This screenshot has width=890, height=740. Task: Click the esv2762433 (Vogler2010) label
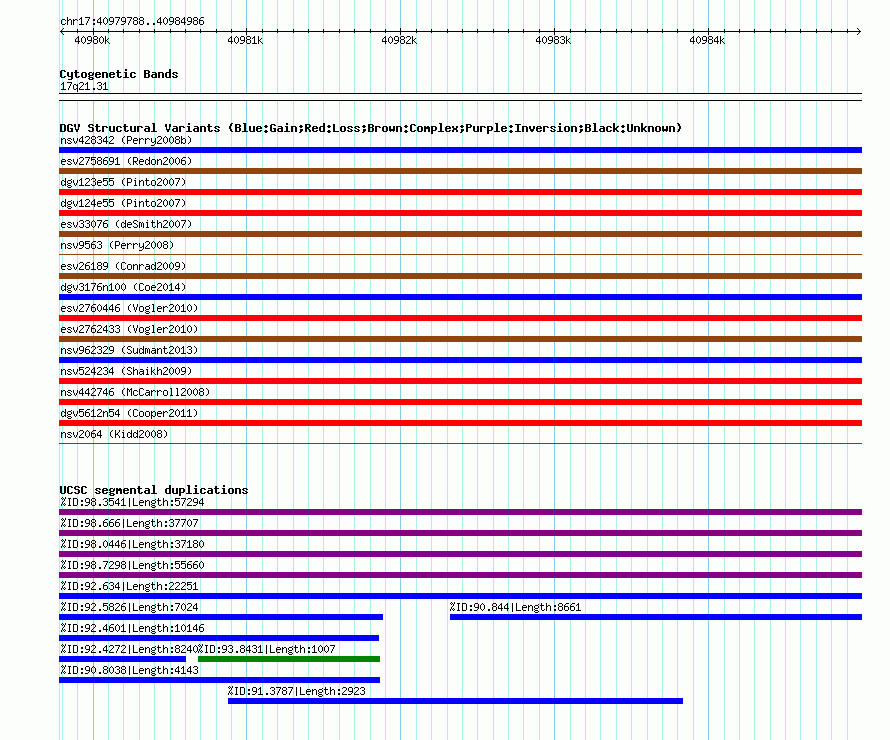coord(129,329)
